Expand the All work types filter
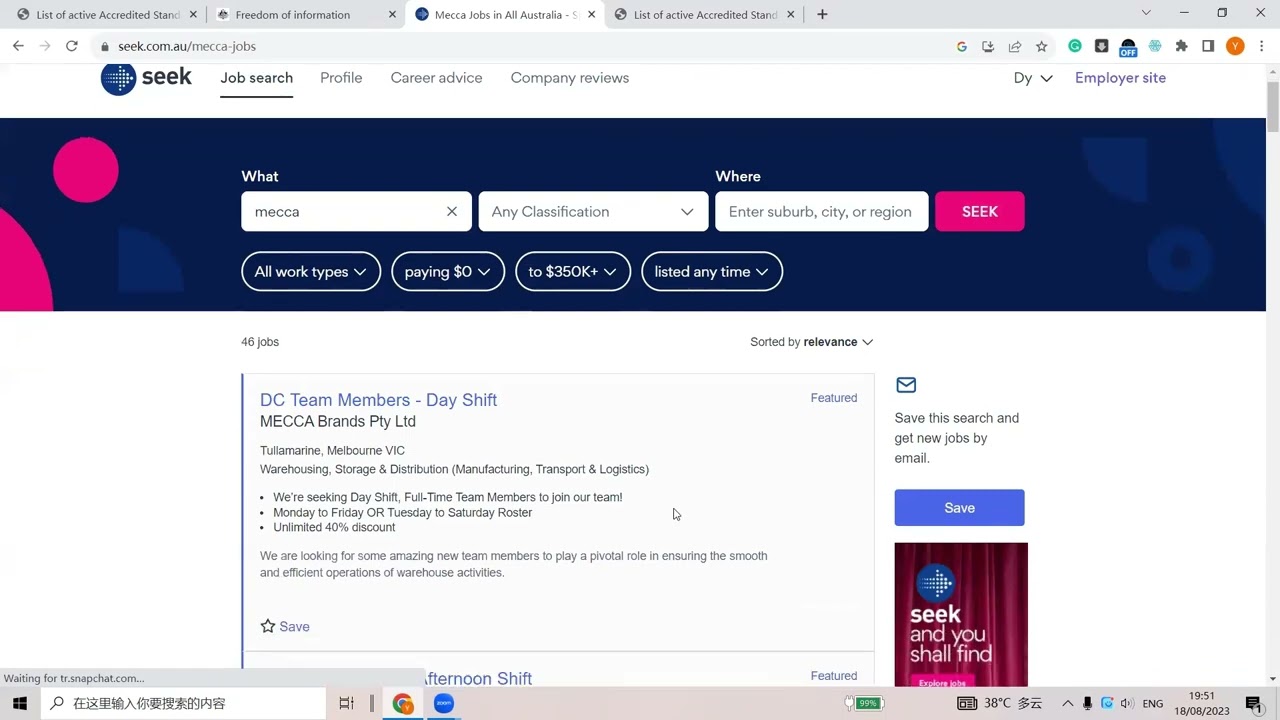The image size is (1280, 720). tap(311, 272)
